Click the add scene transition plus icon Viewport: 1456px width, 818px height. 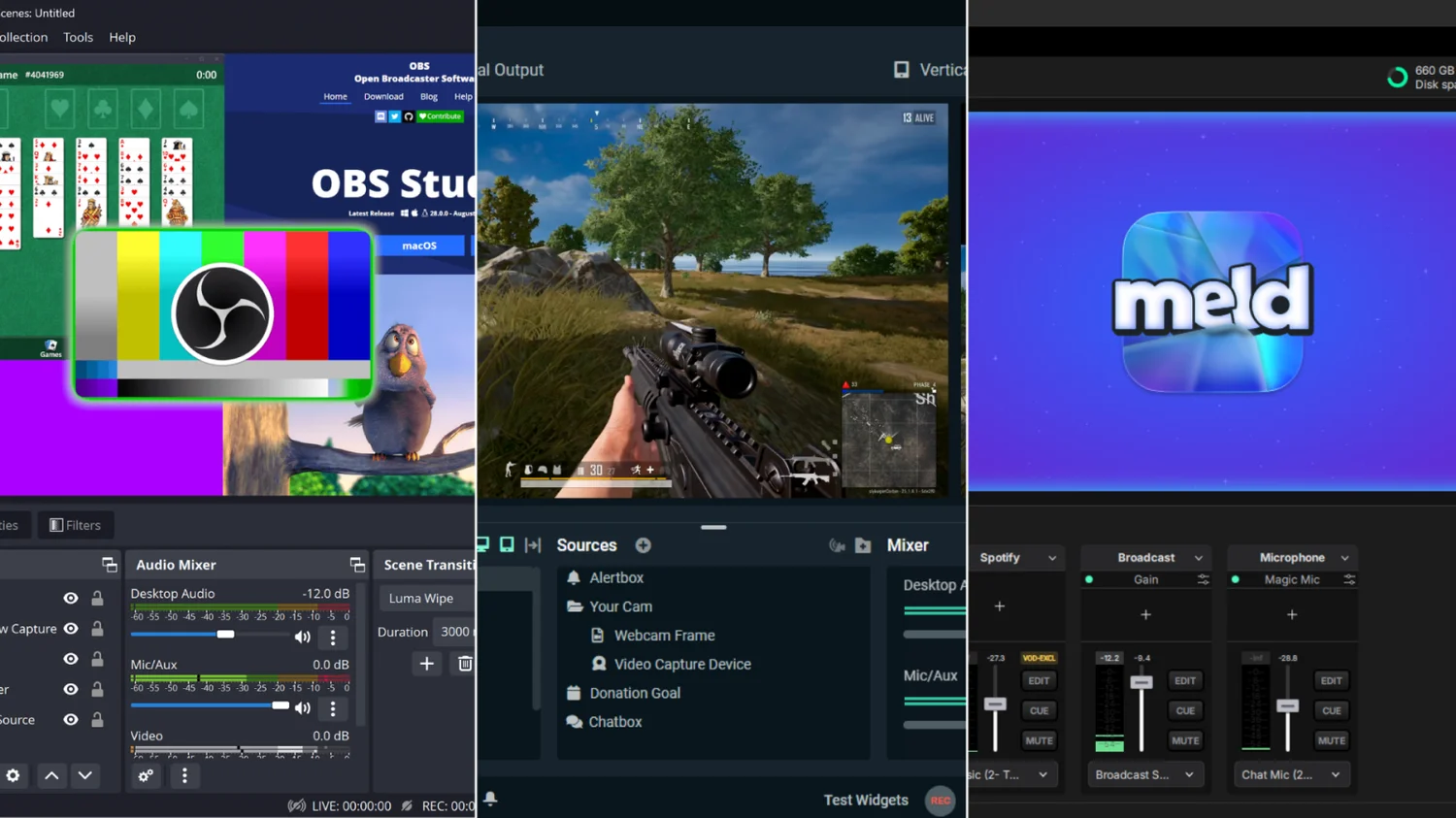(426, 664)
